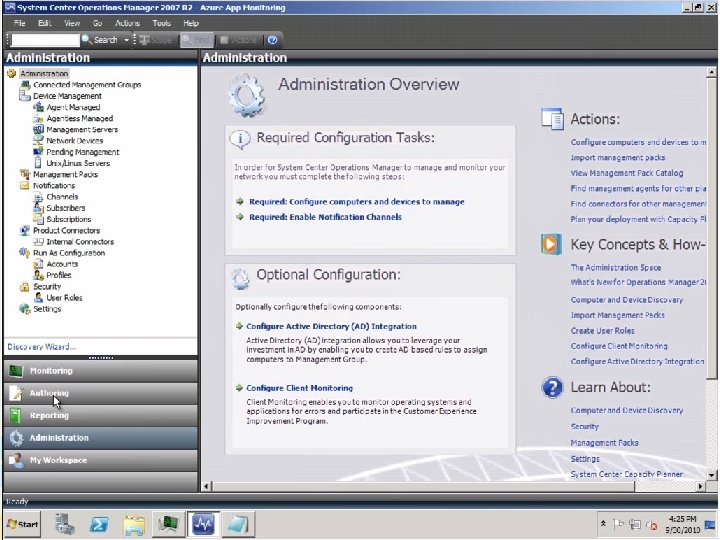Click the clock in the system tray

point(684,524)
